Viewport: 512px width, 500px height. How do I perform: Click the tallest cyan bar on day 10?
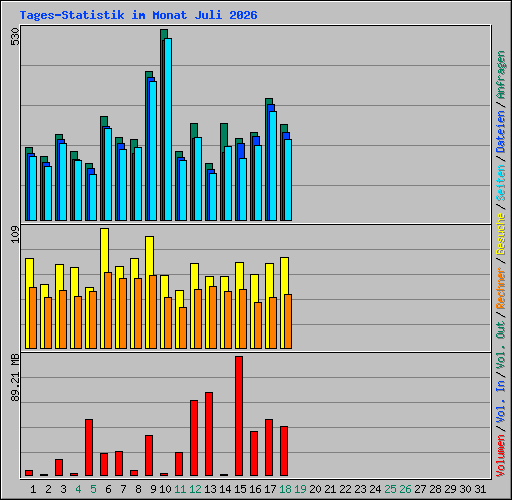point(168,129)
